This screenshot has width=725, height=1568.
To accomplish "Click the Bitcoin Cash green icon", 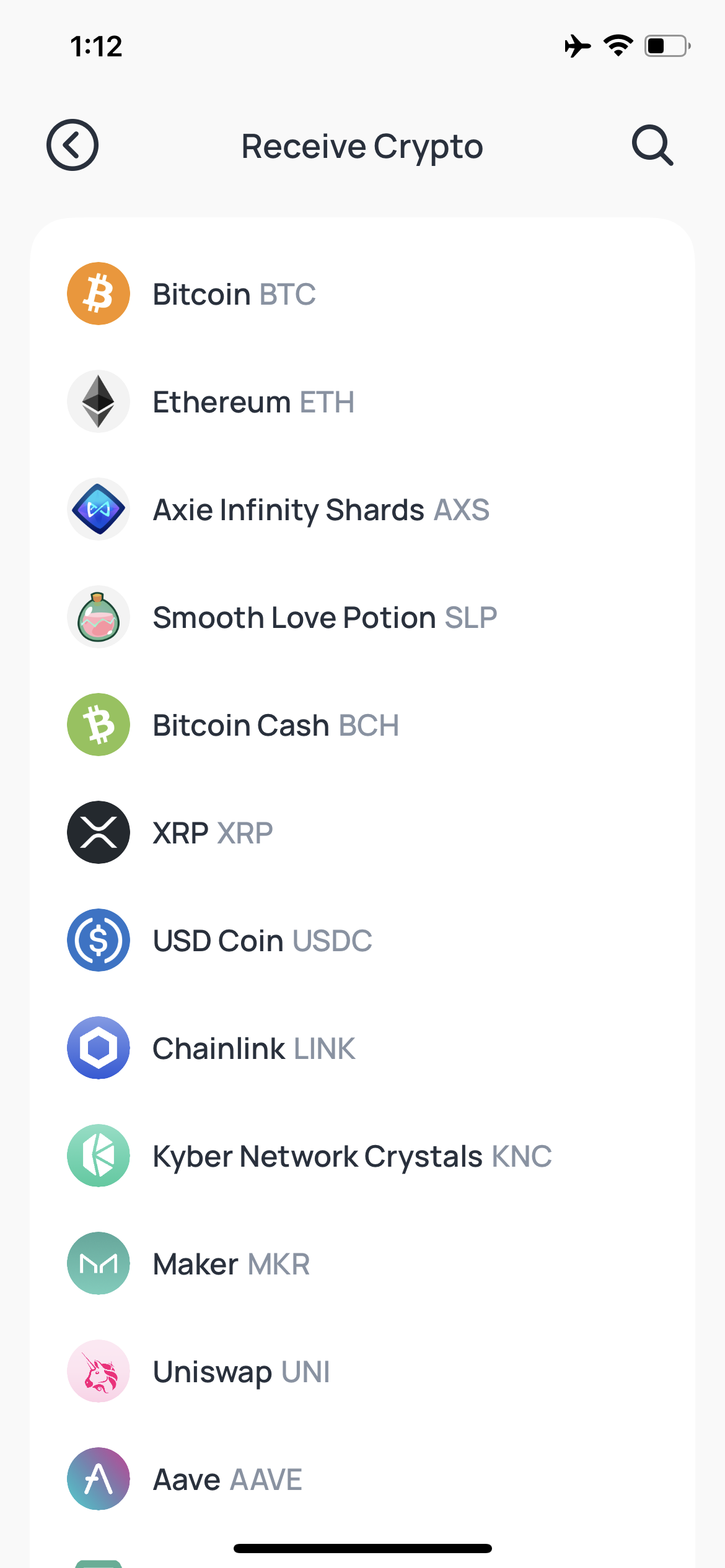I will click(98, 725).
